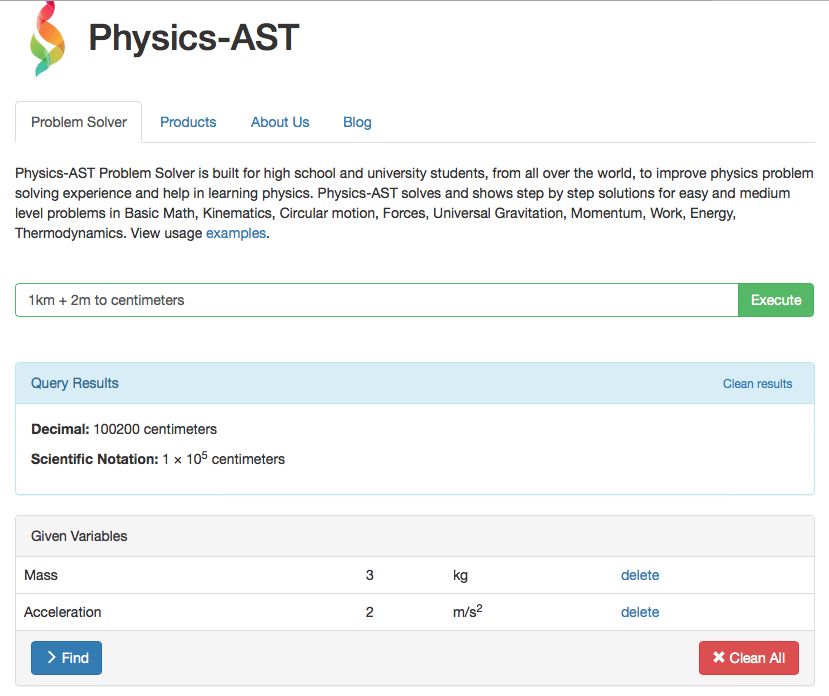Image resolution: width=829 pixels, height=696 pixels.
Task: Select the Acceleration variable row
Action: coord(65,612)
